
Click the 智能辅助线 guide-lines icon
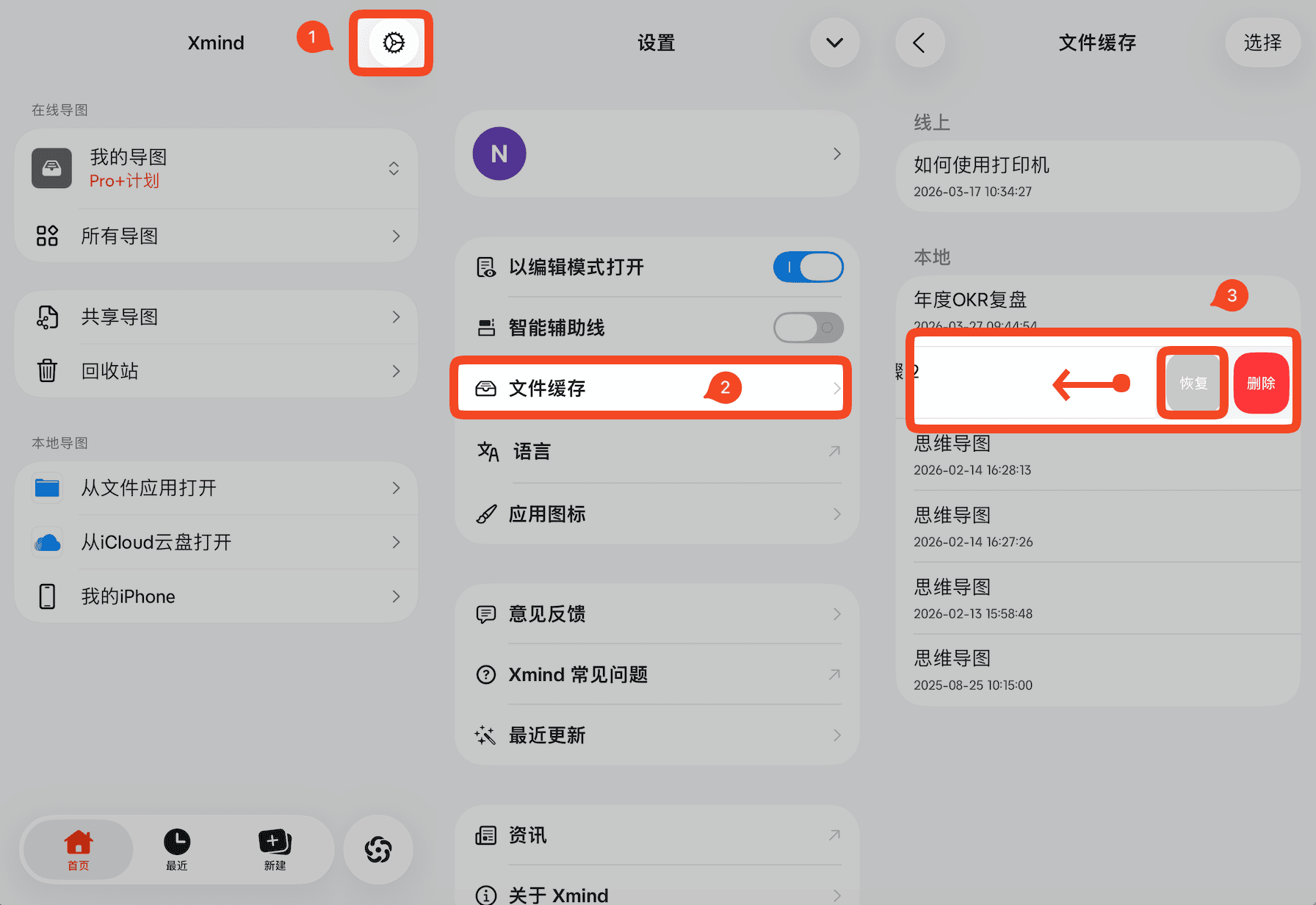pos(486,328)
